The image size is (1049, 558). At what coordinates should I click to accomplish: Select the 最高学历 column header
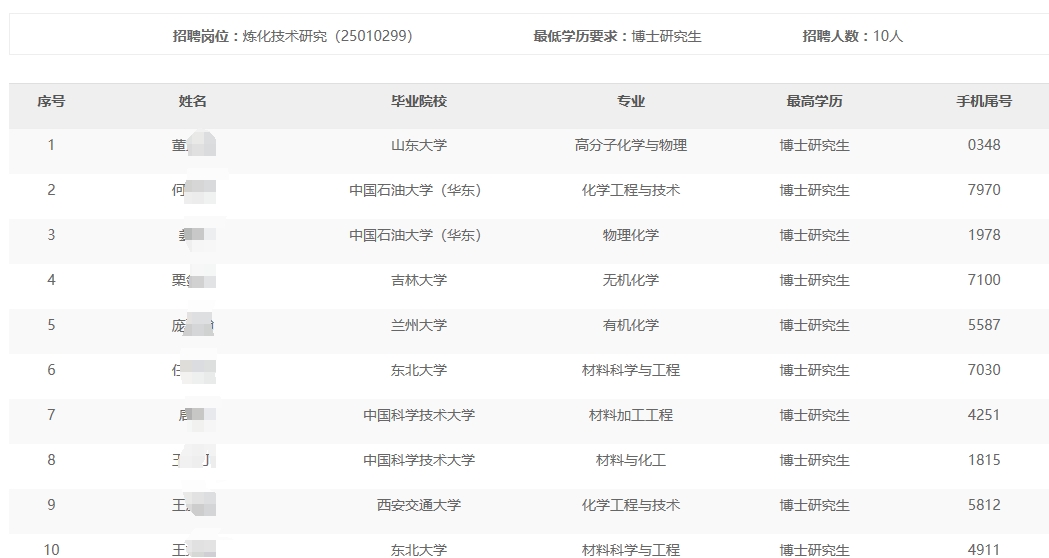coord(815,101)
